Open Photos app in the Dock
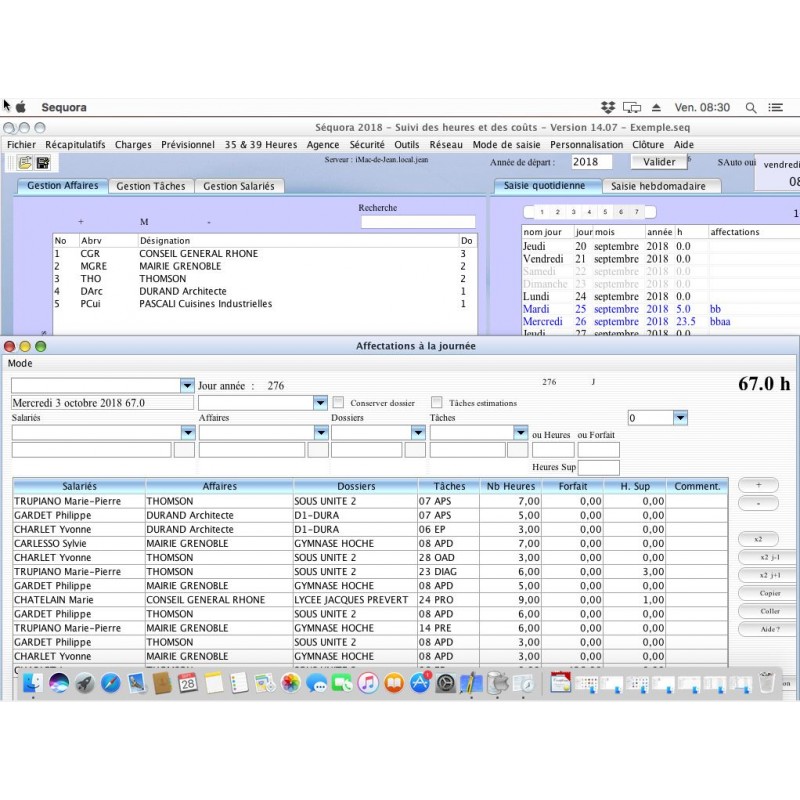800x800 pixels. [291, 683]
